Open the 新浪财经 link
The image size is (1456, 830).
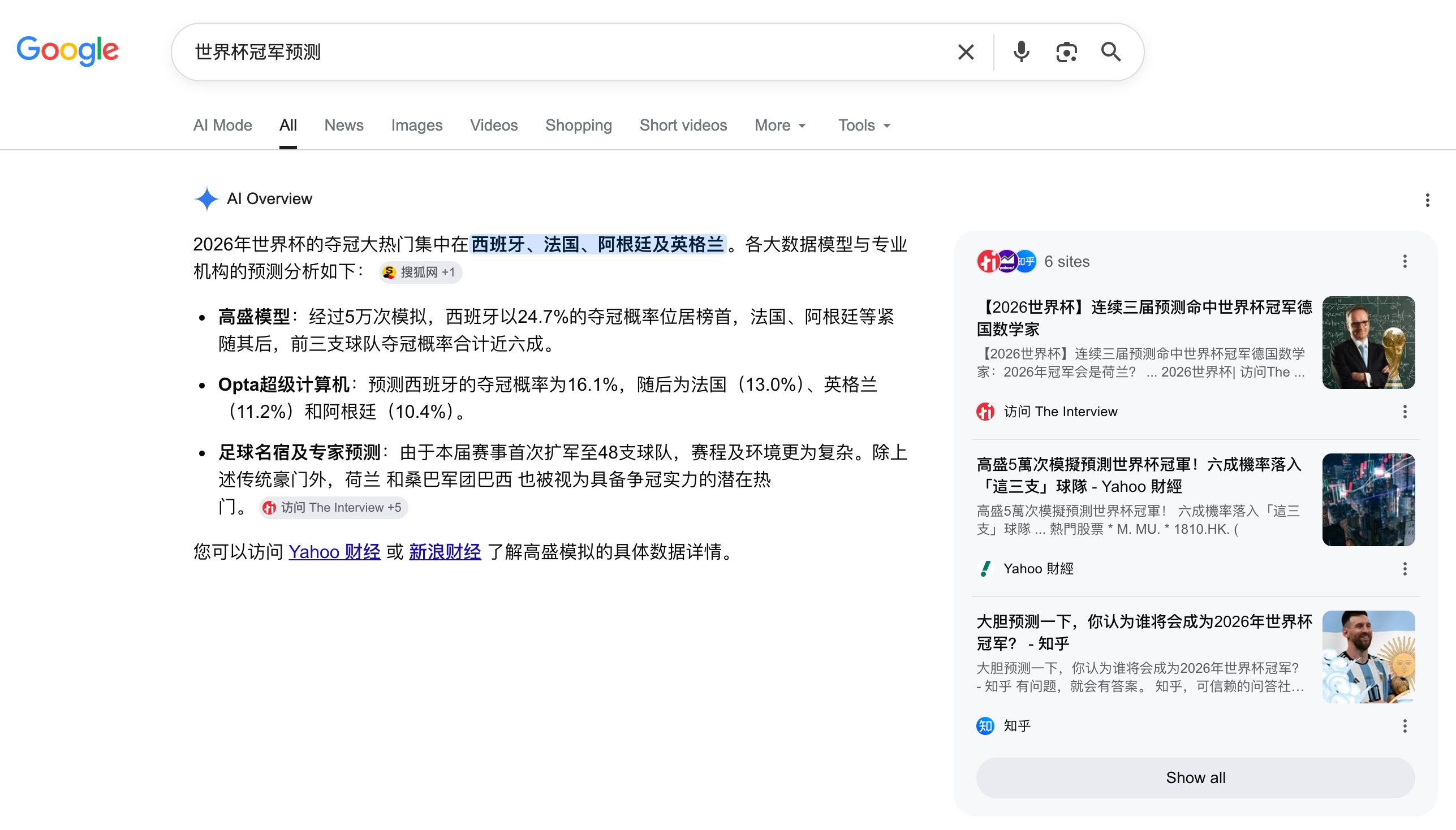pyautogui.click(x=445, y=552)
